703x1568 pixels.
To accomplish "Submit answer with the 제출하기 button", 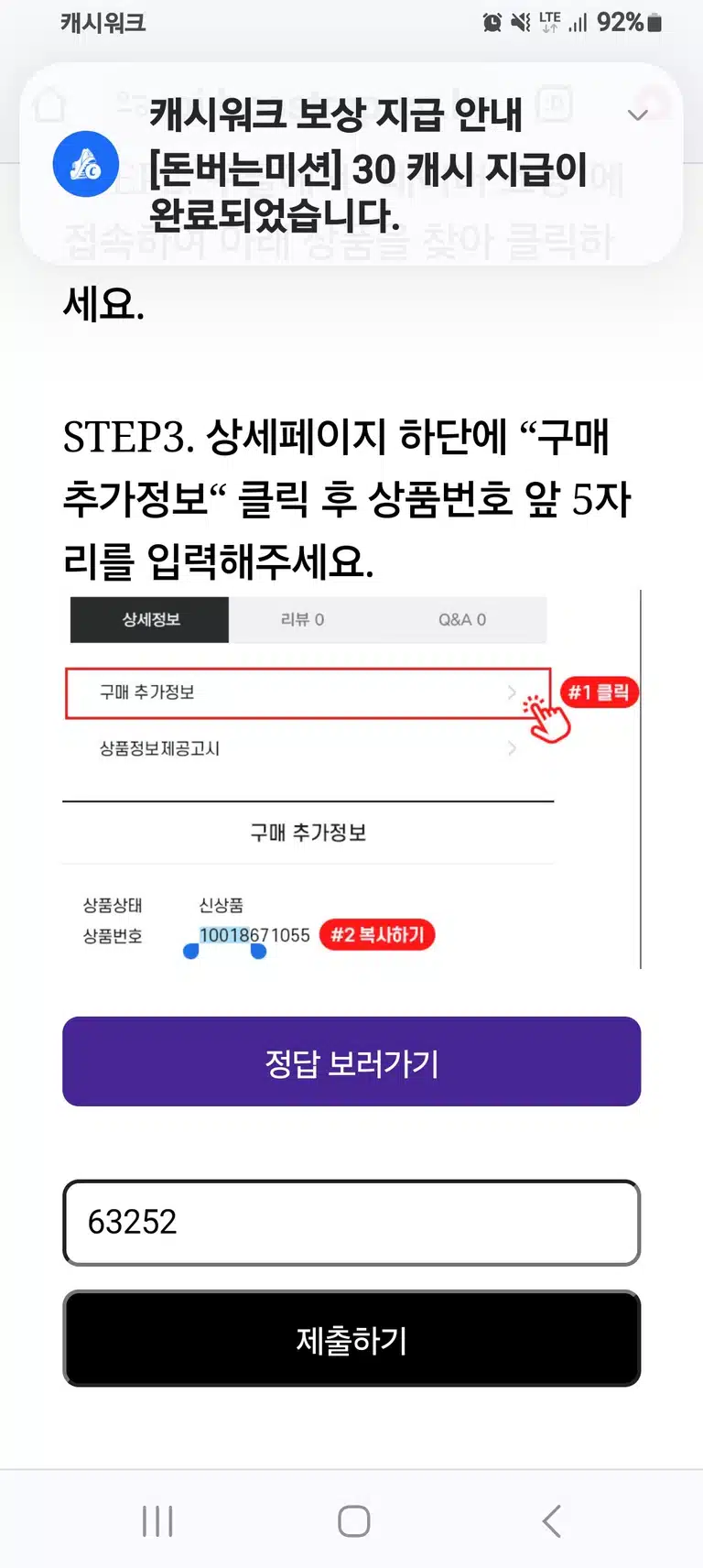I will tap(351, 1339).
